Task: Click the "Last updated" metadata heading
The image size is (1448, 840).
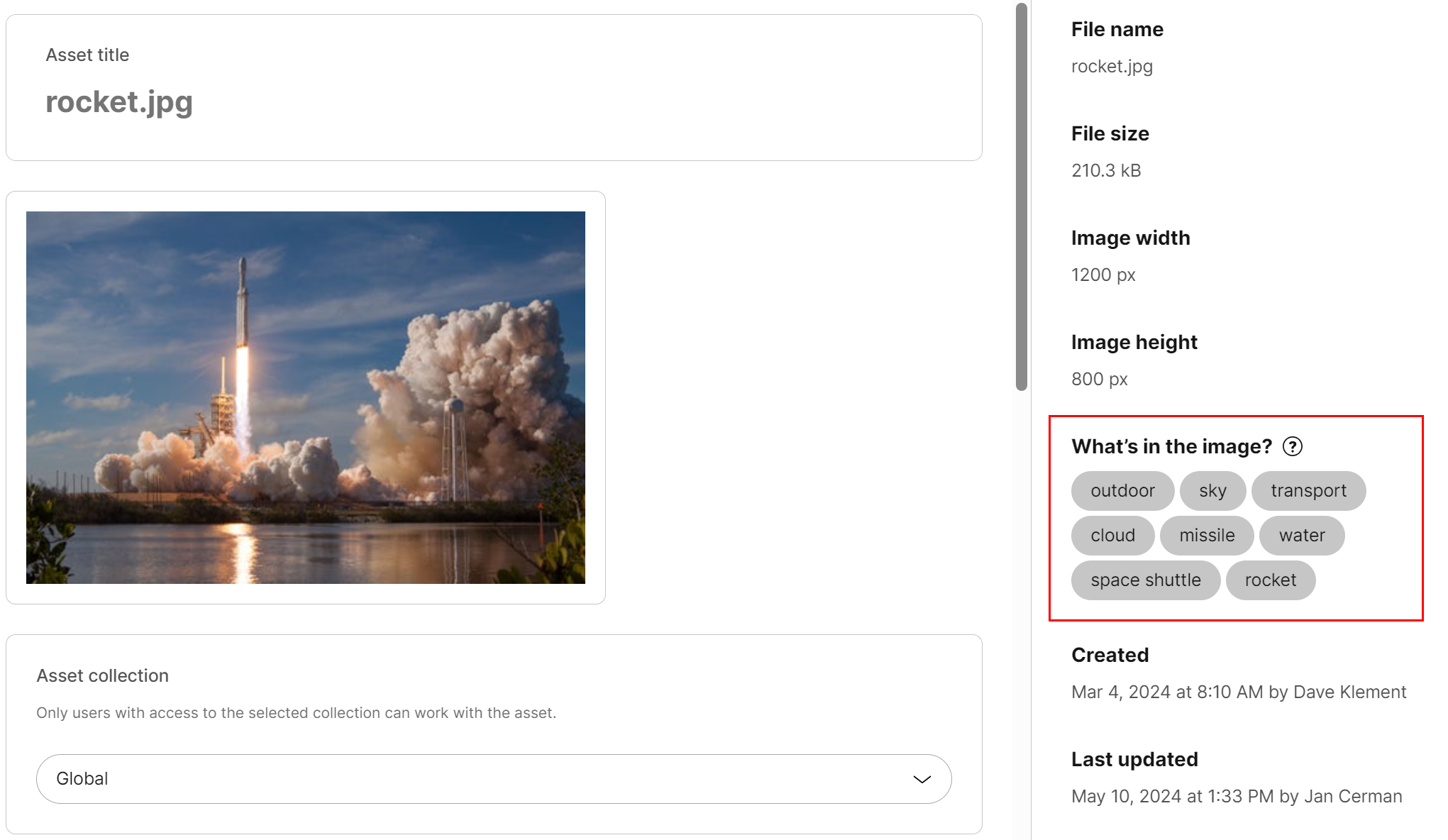Action: tap(1134, 759)
